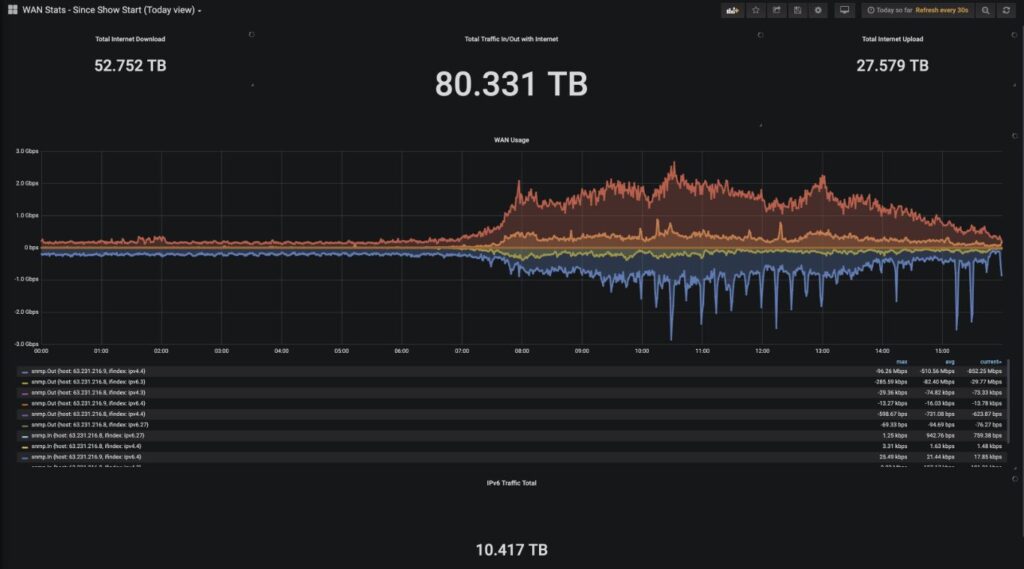Open the Total Internet Download panel menu
The width and height of the screenshot is (1024, 569).
click(x=130, y=39)
